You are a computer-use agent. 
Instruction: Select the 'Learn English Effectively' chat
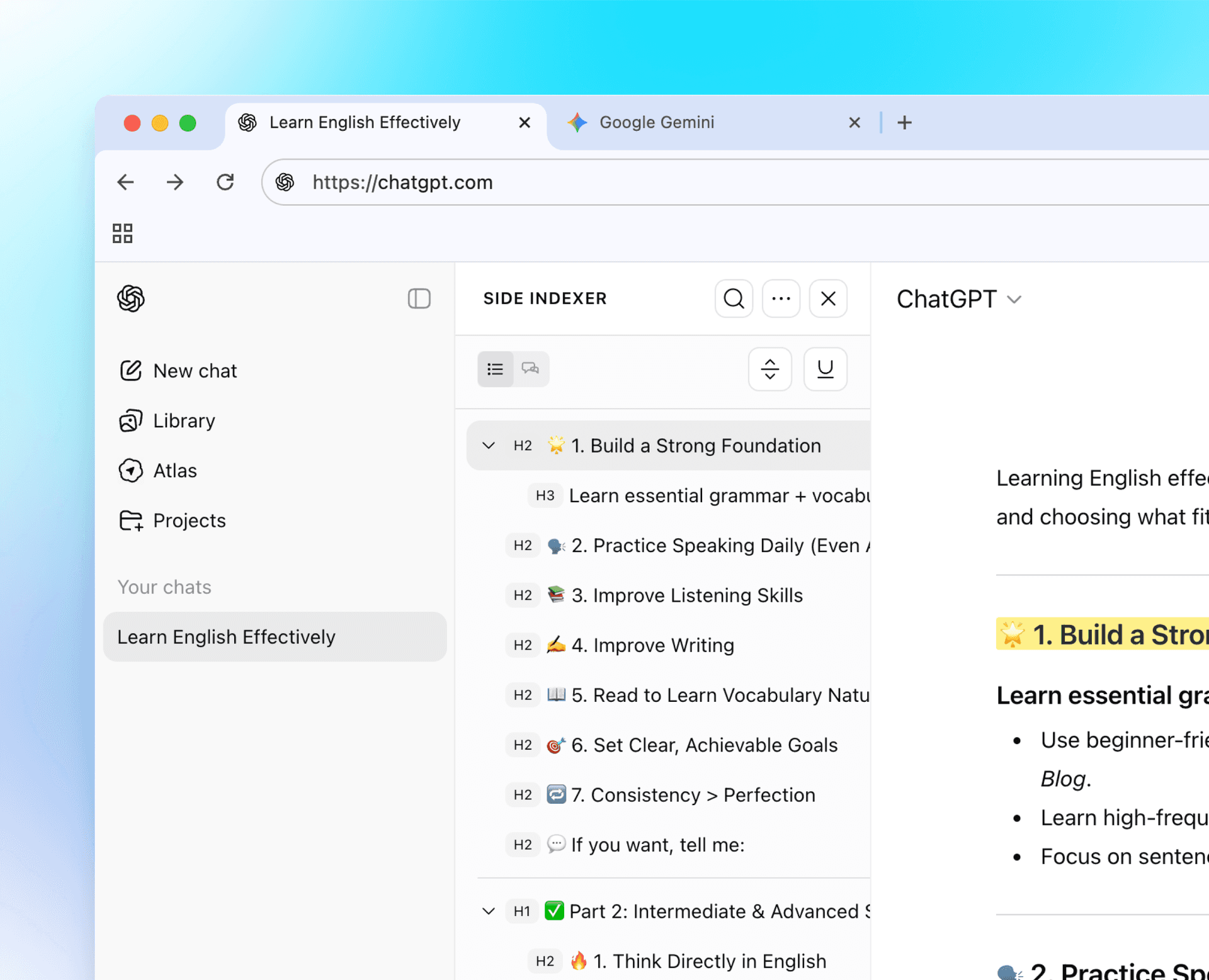(227, 636)
